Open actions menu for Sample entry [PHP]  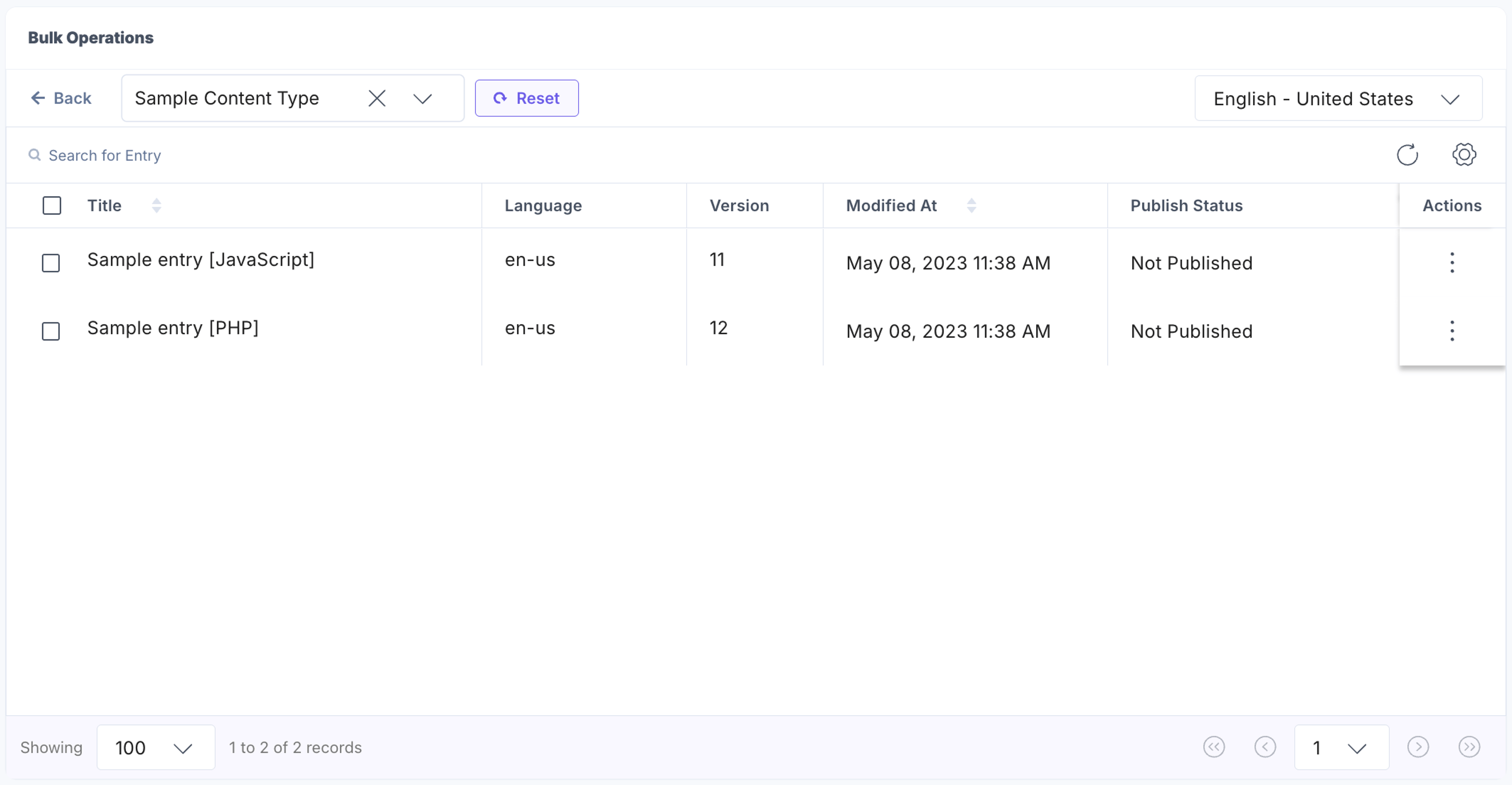coord(1451,331)
